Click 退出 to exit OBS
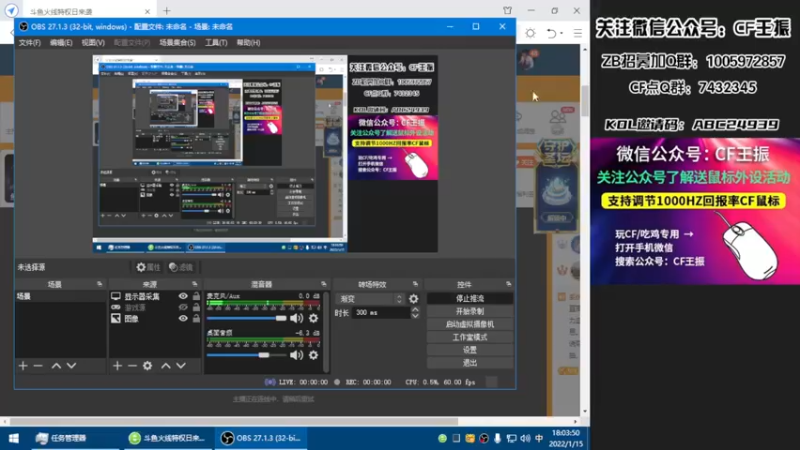 470,363
